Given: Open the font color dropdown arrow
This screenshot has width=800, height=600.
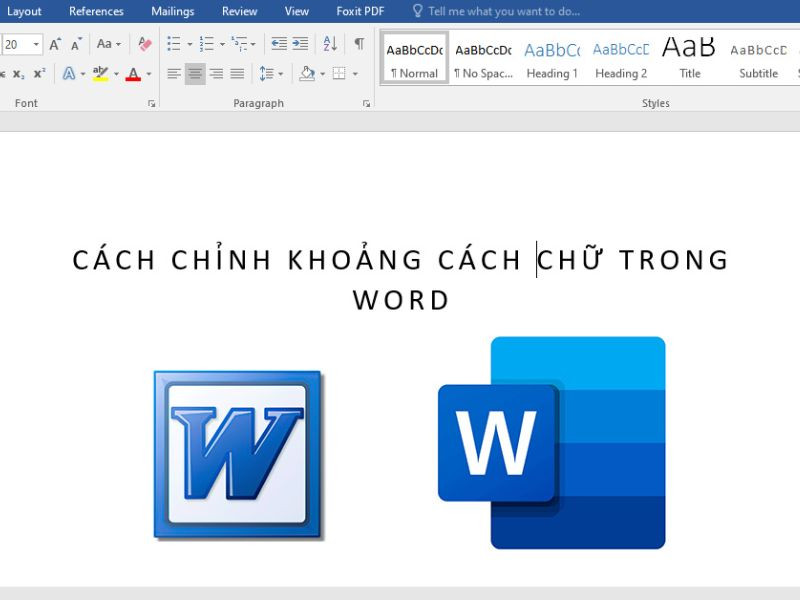Looking at the screenshot, I should click(149, 74).
